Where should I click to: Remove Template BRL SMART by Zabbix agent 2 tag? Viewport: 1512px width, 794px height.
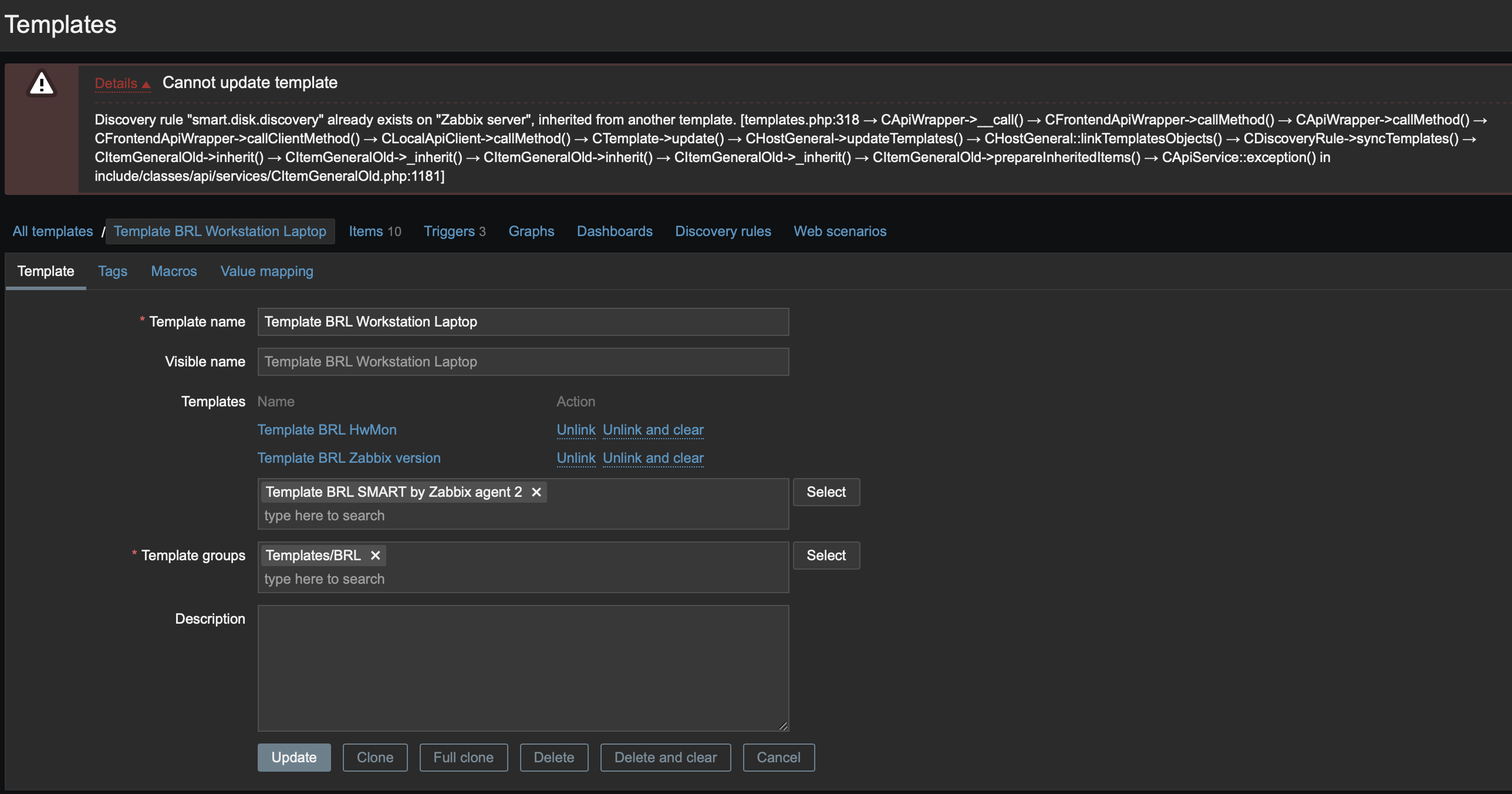tap(536, 492)
